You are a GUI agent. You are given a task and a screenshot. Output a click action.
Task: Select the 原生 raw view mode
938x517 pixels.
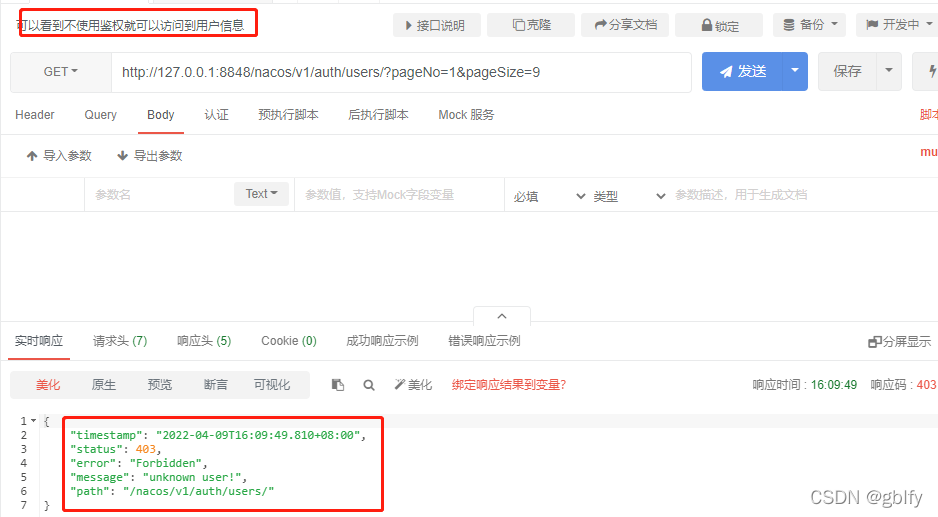(x=103, y=385)
